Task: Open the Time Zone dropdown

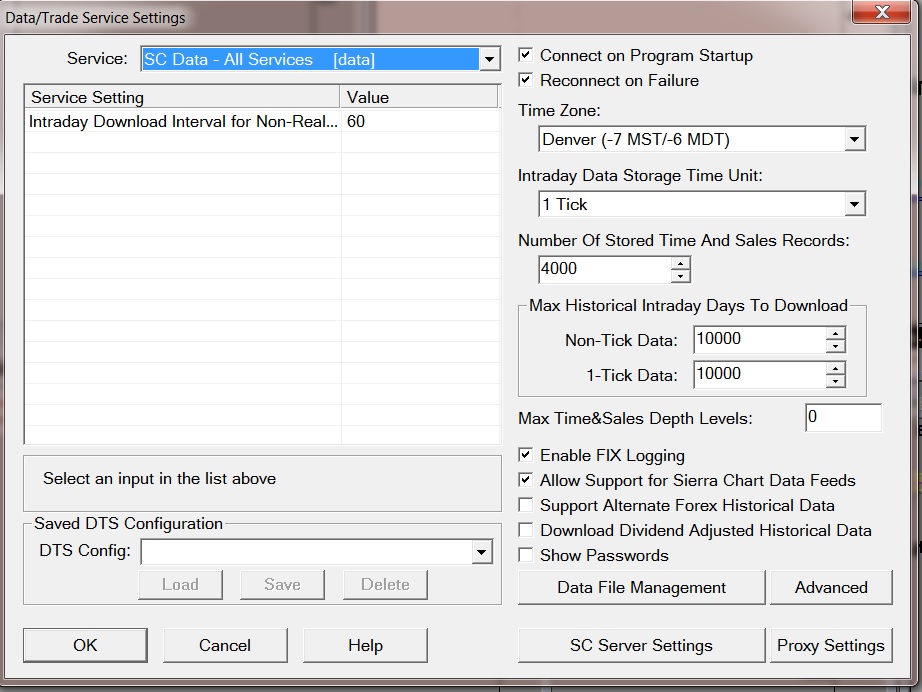Action: (854, 139)
